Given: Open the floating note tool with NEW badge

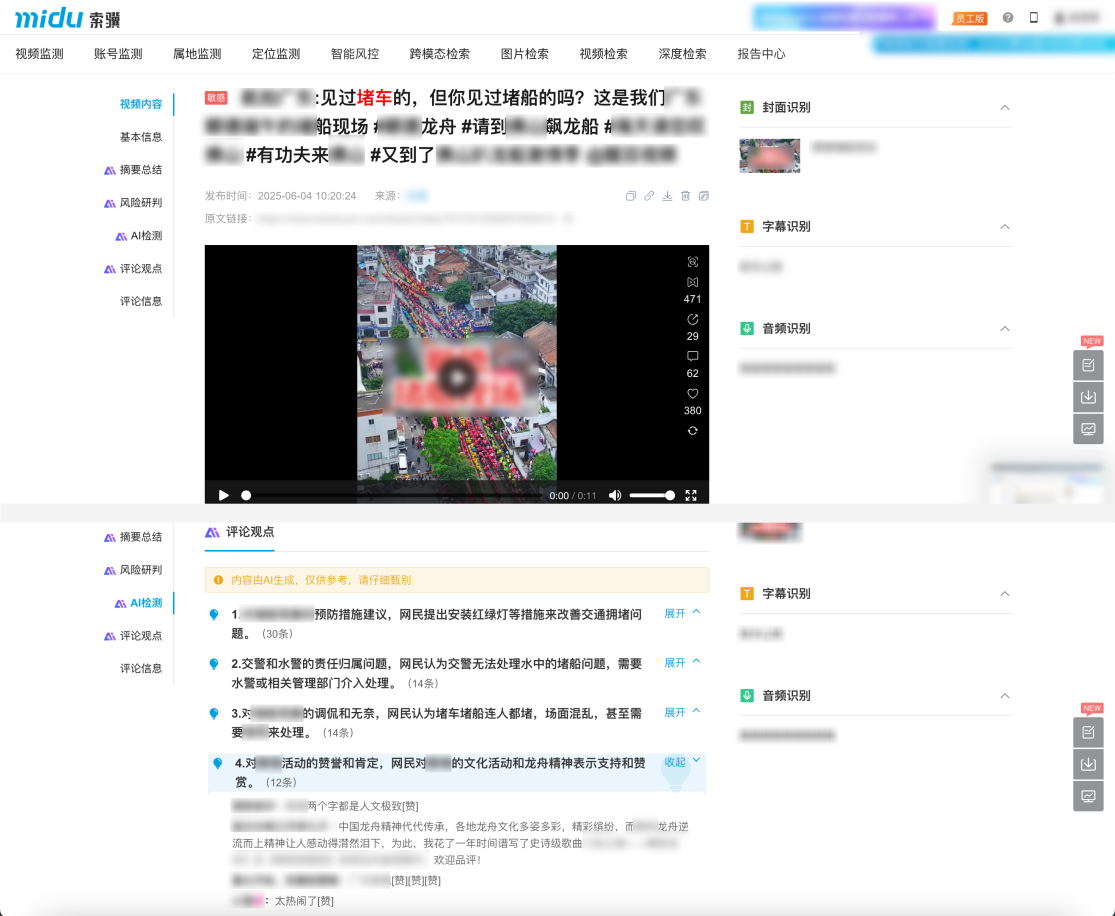Looking at the screenshot, I should point(1089,365).
